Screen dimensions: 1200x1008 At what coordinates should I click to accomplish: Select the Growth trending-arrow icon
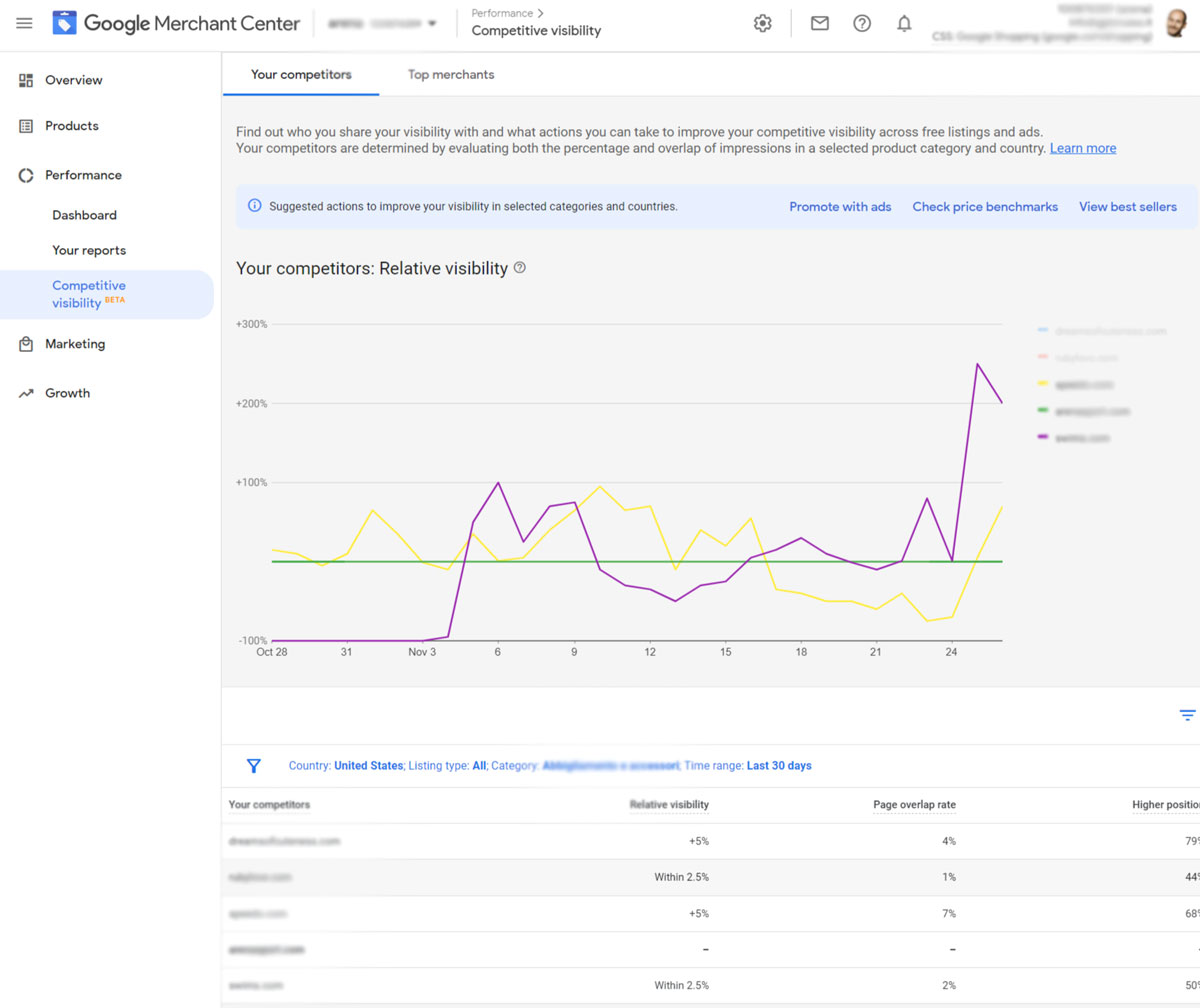click(x=27, y=392)
